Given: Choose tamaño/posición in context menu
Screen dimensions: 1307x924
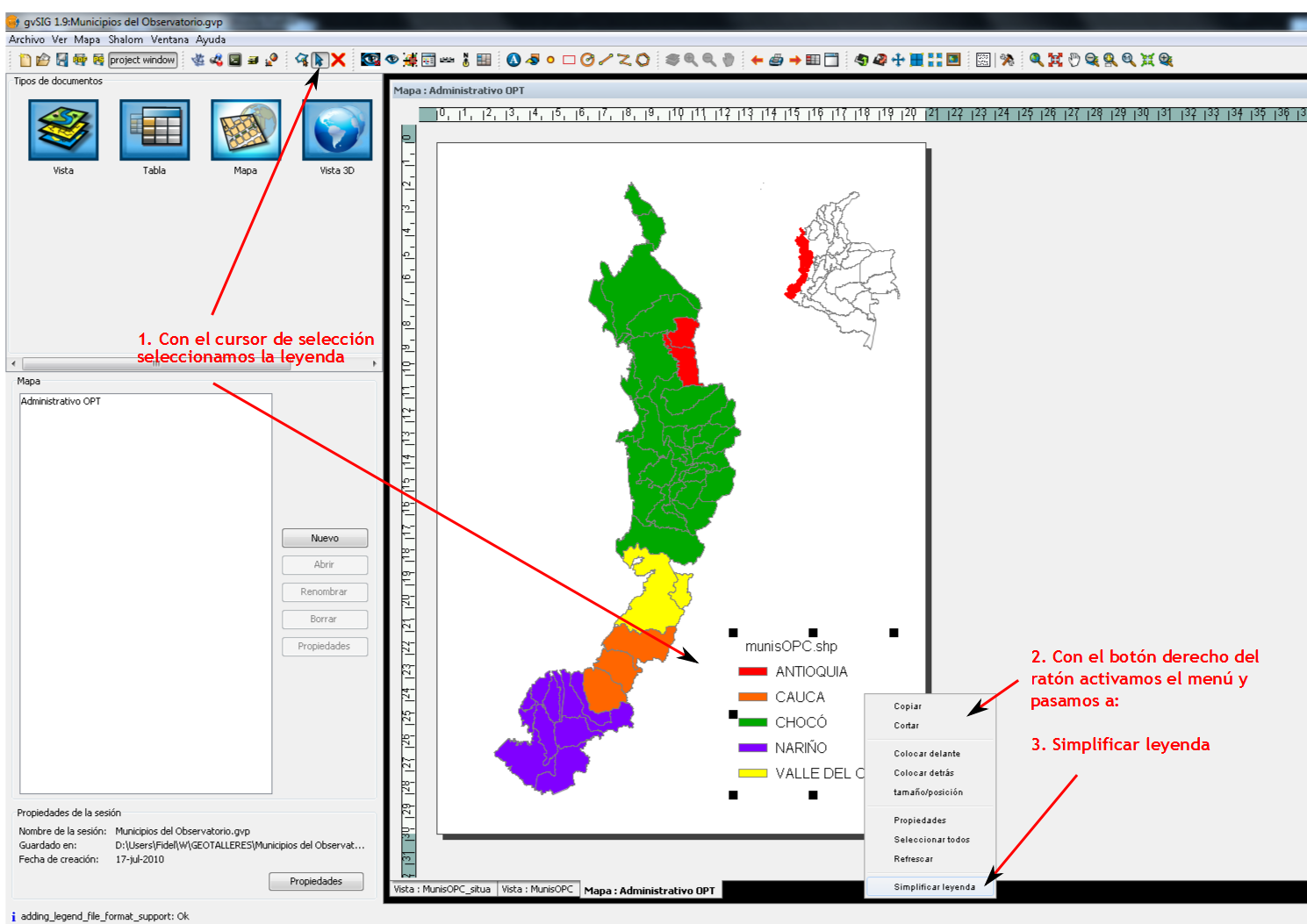Looking at the screenshot, I should point(930,792).
